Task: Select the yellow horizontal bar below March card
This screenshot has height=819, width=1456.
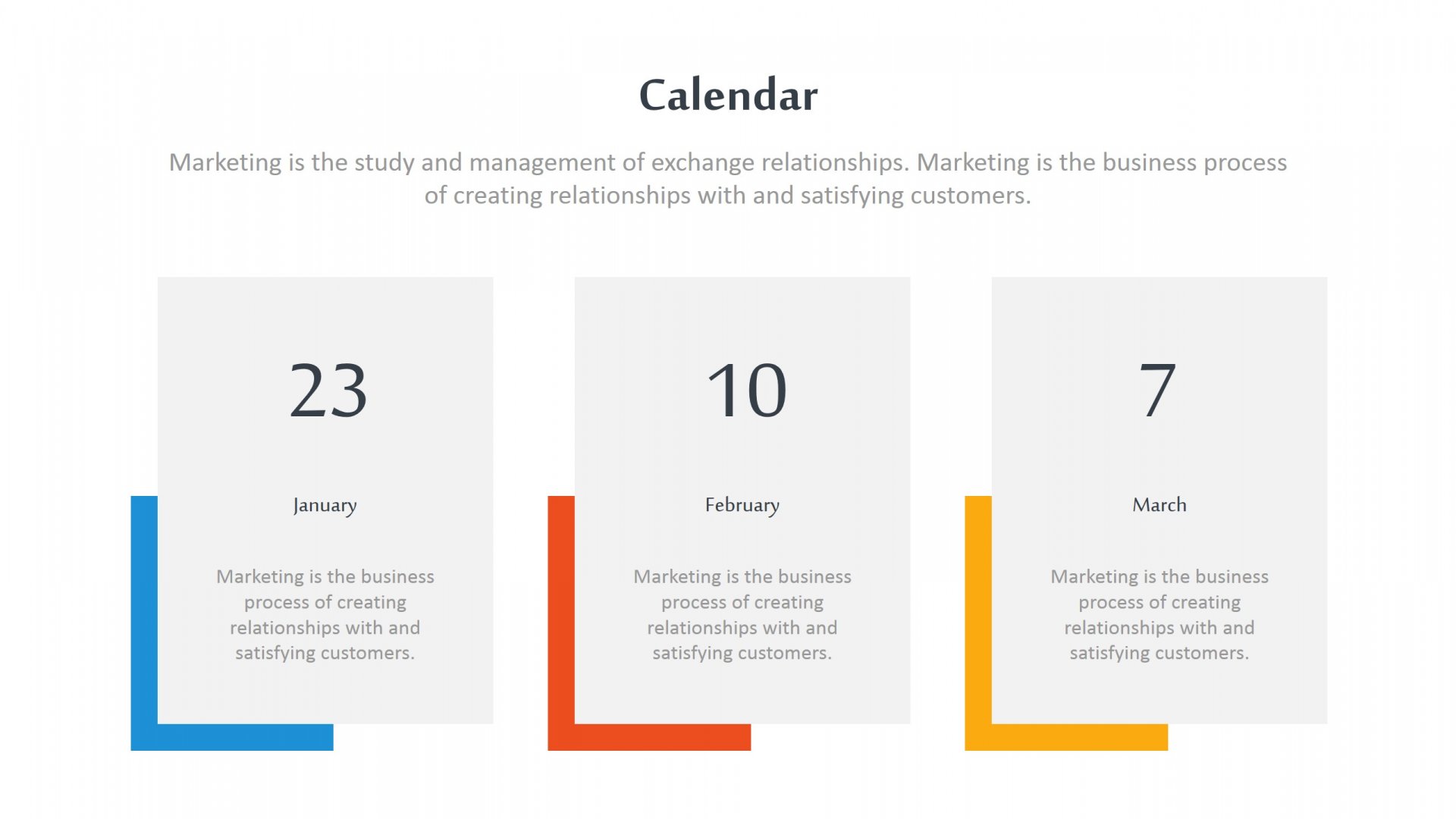Action: (1077, 737)
